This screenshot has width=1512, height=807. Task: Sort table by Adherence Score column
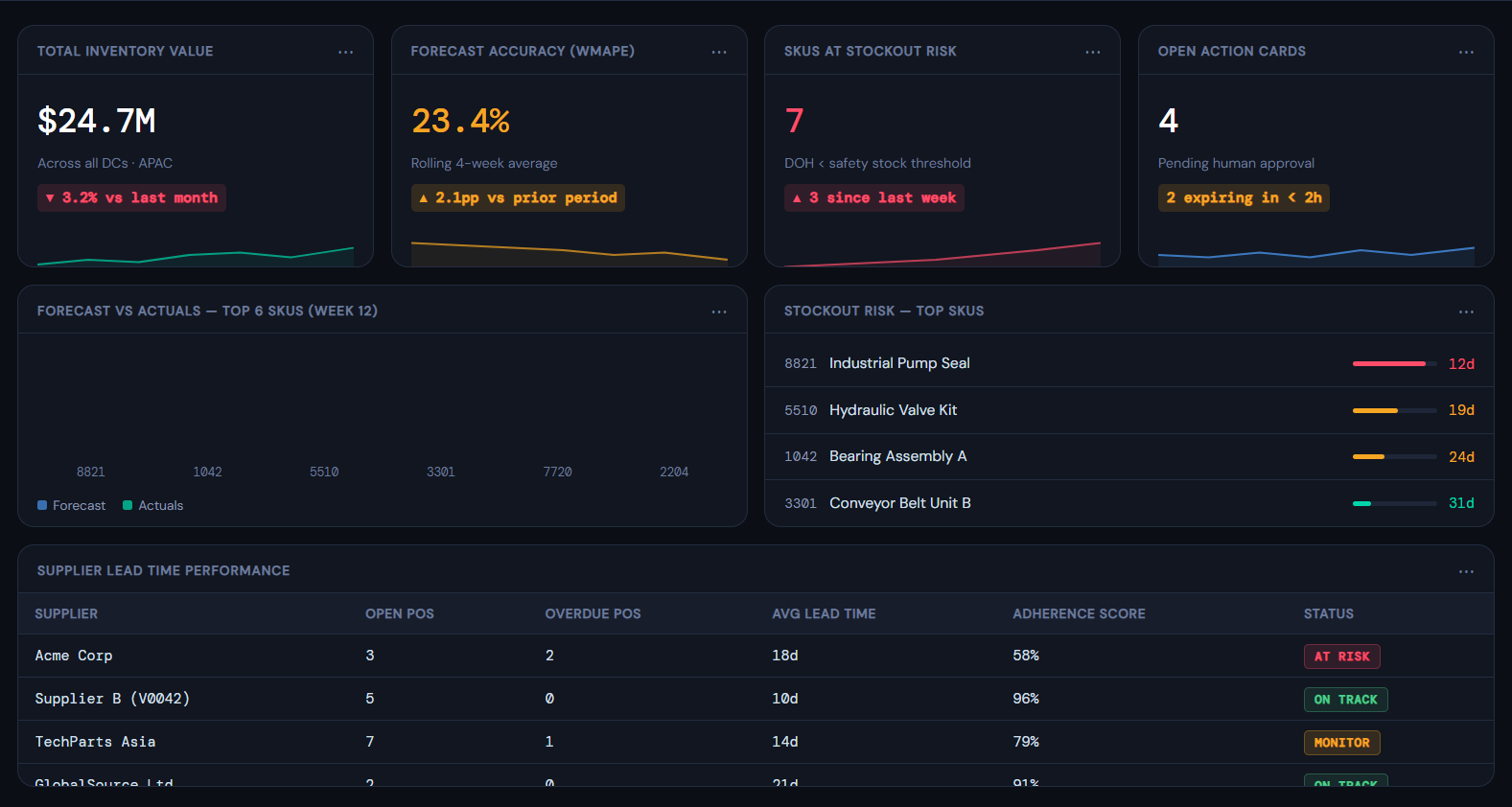pyautogui.click(x=1079, y=613)
